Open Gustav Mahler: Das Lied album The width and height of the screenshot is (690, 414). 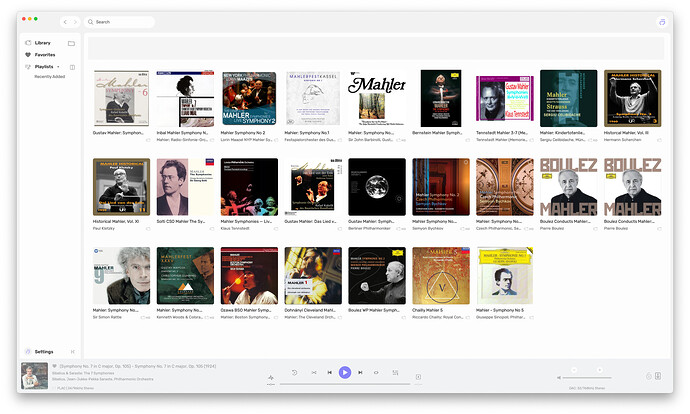point(313,187)
